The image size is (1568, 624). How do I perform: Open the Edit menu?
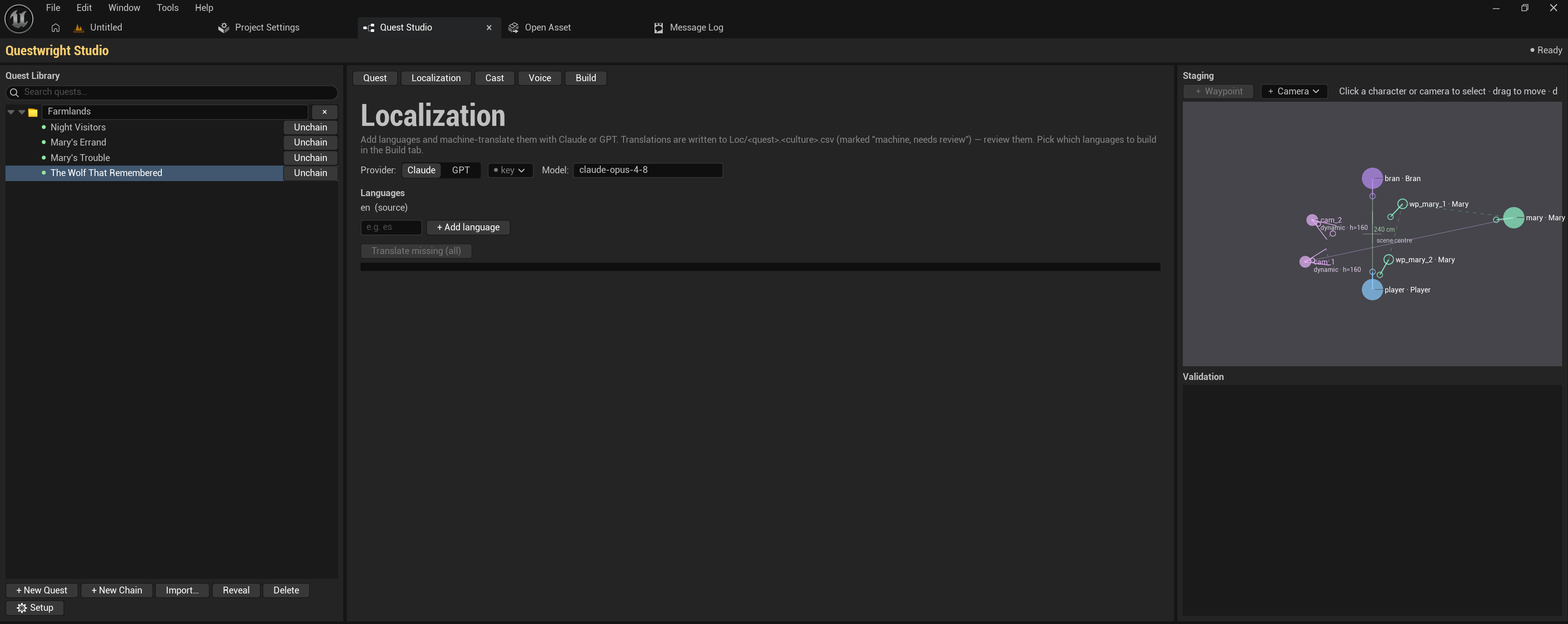[x=84, y=8]
